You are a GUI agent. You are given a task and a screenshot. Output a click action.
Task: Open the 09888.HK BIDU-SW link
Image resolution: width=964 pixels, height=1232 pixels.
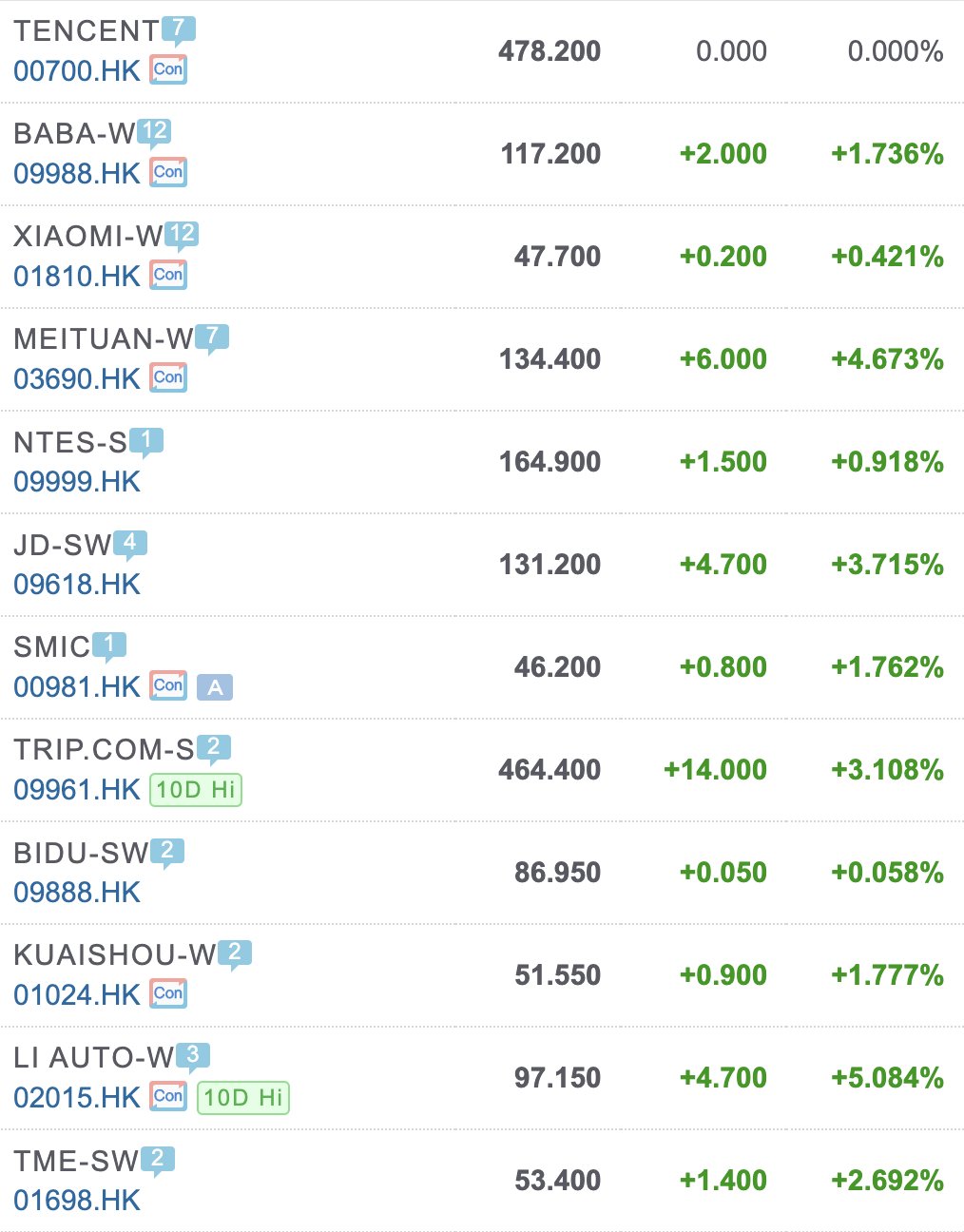click(77, 893)
